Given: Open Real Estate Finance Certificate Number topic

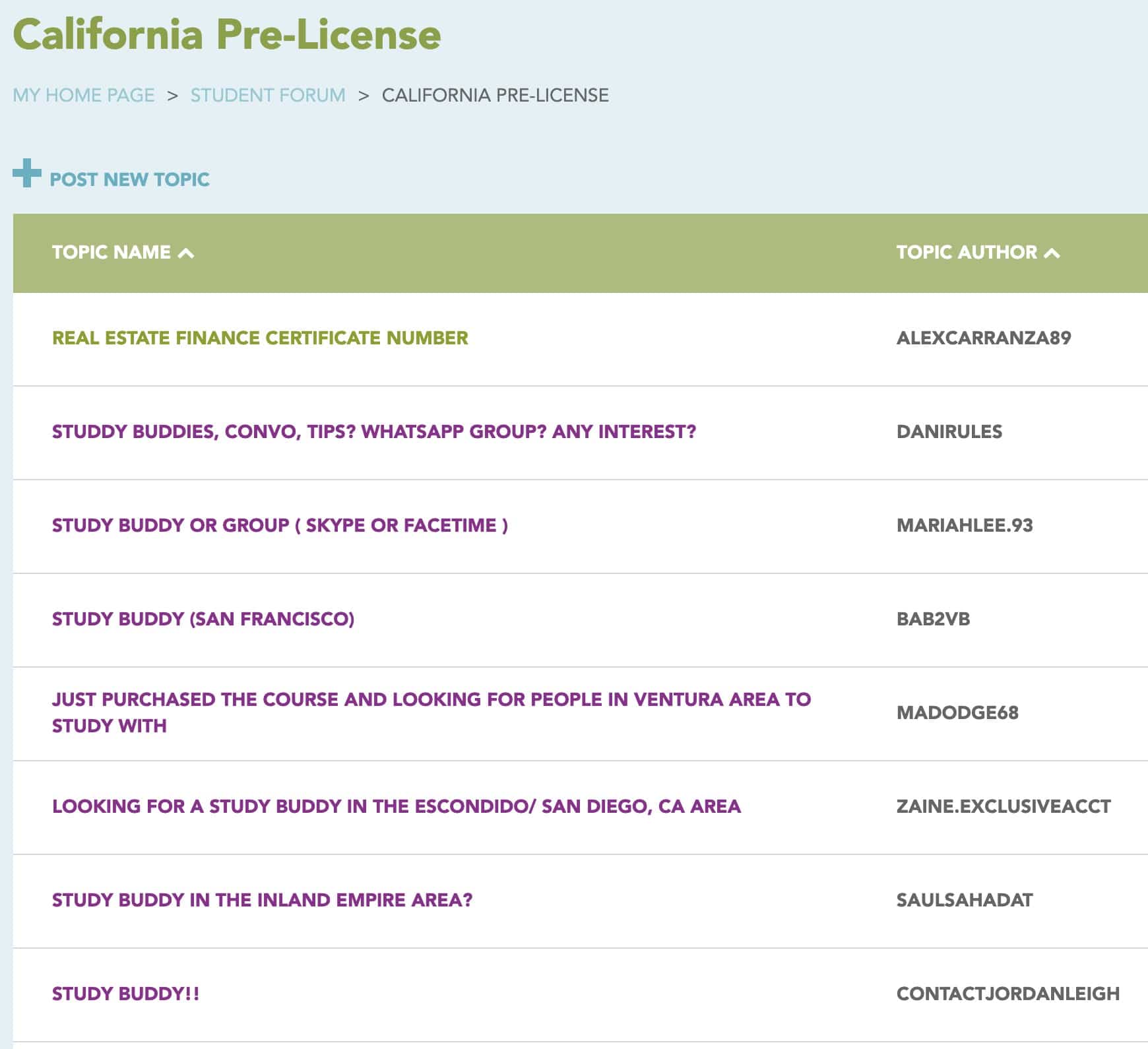Looking at the screenshot, I should click(x=260, y=338).
